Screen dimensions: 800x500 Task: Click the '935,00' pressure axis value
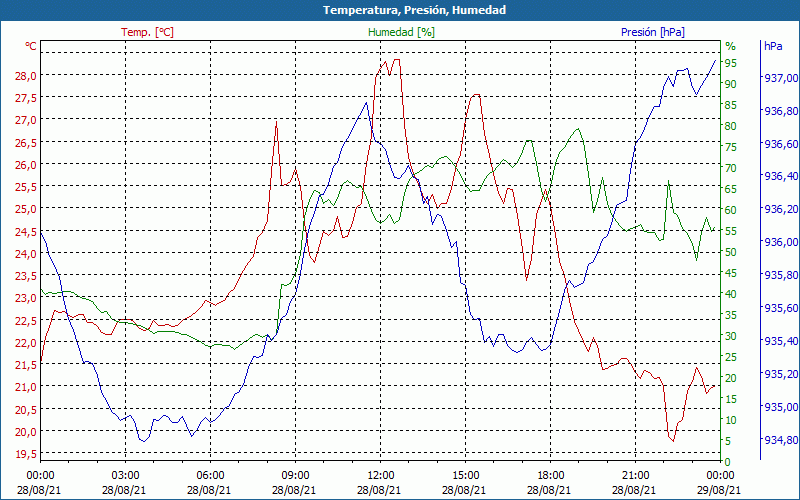780,407
